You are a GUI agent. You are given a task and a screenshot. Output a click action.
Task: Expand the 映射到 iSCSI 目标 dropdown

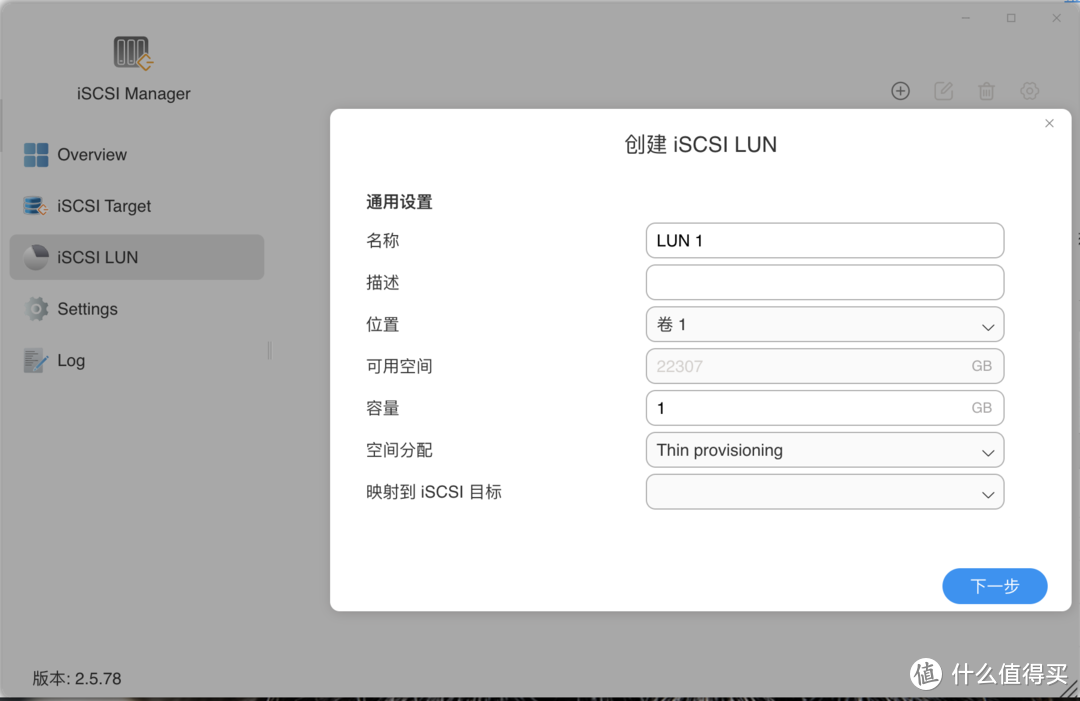pyautogui.click(x=824, y=492)
